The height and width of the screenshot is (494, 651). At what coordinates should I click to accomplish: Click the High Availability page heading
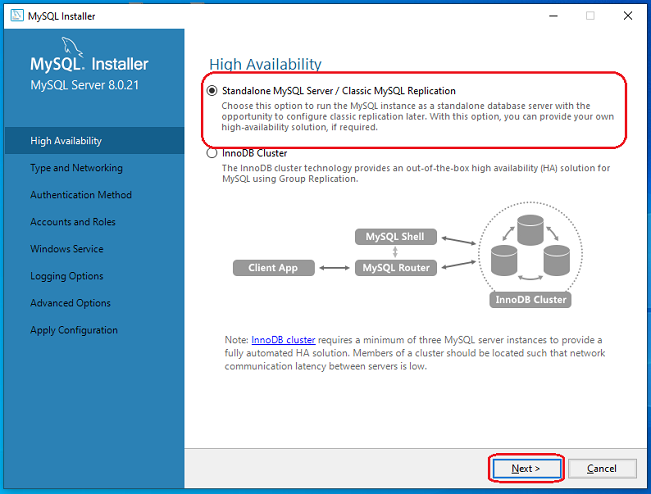[265, 64]
